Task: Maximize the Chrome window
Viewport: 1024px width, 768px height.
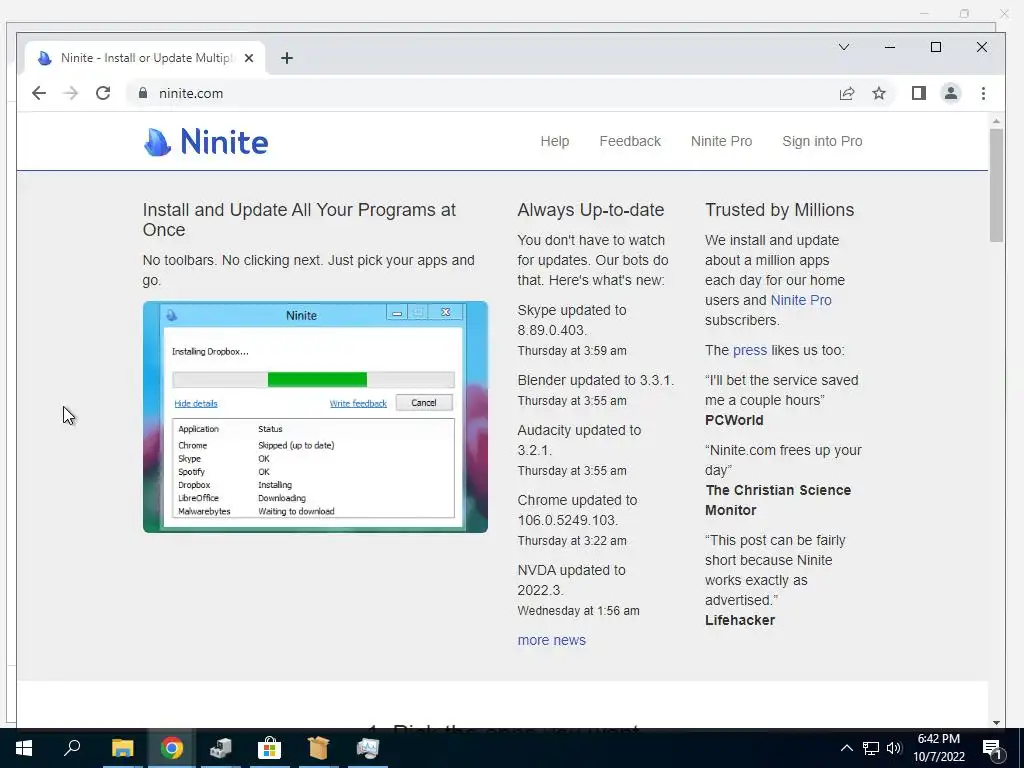Action: click(936, 47)
